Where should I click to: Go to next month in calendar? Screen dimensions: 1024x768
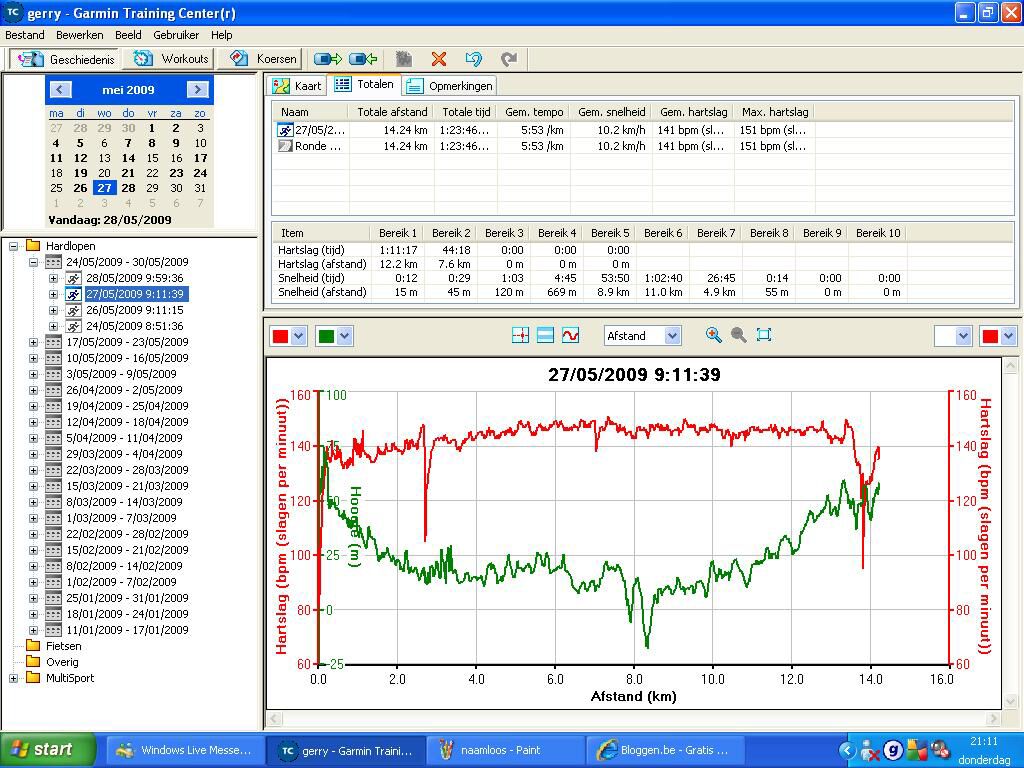pyautogui.click(x=197, y=89)
